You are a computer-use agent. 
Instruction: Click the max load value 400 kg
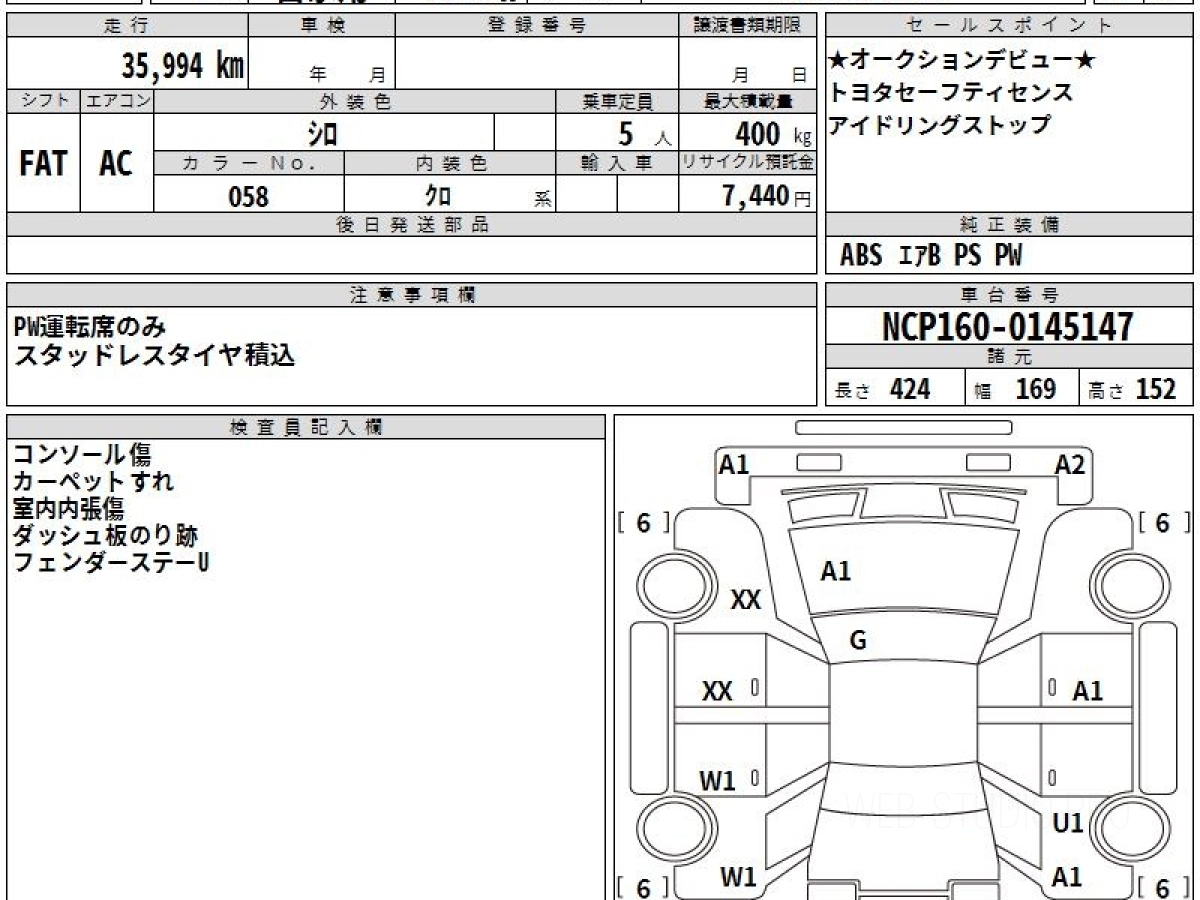coord(773,134)
